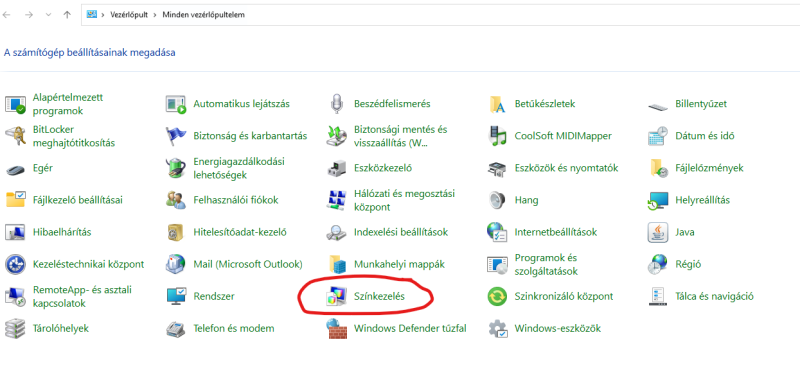Open the Dátum és idő calendar icon
This screenshot has width=800, height=385.
click(658, 136)
